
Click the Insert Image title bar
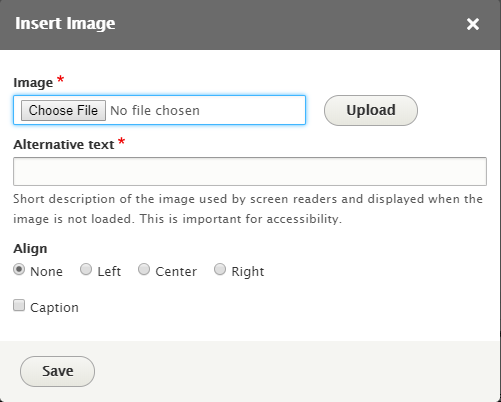[250, 25]
